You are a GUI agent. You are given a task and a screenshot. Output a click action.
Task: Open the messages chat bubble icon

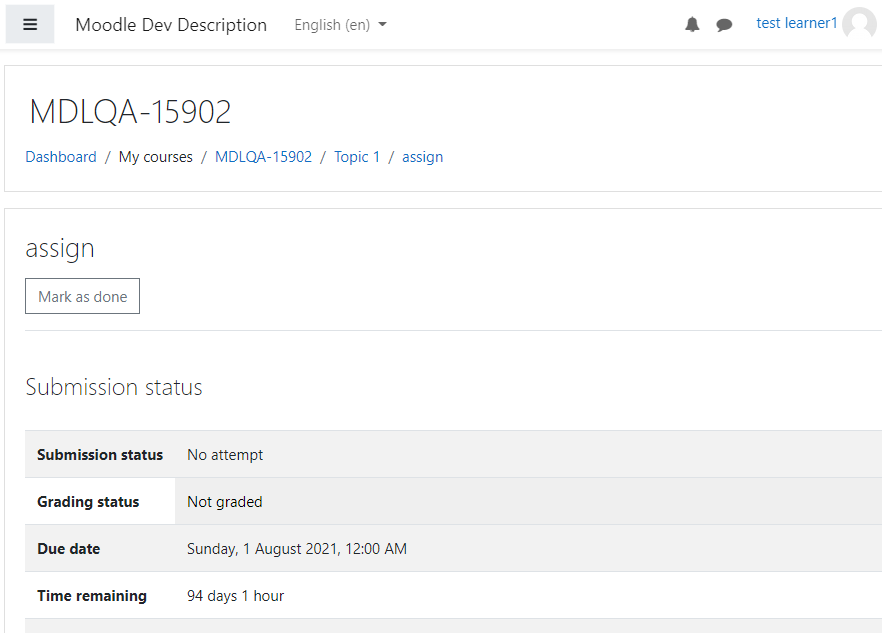[x=724, y=25]
